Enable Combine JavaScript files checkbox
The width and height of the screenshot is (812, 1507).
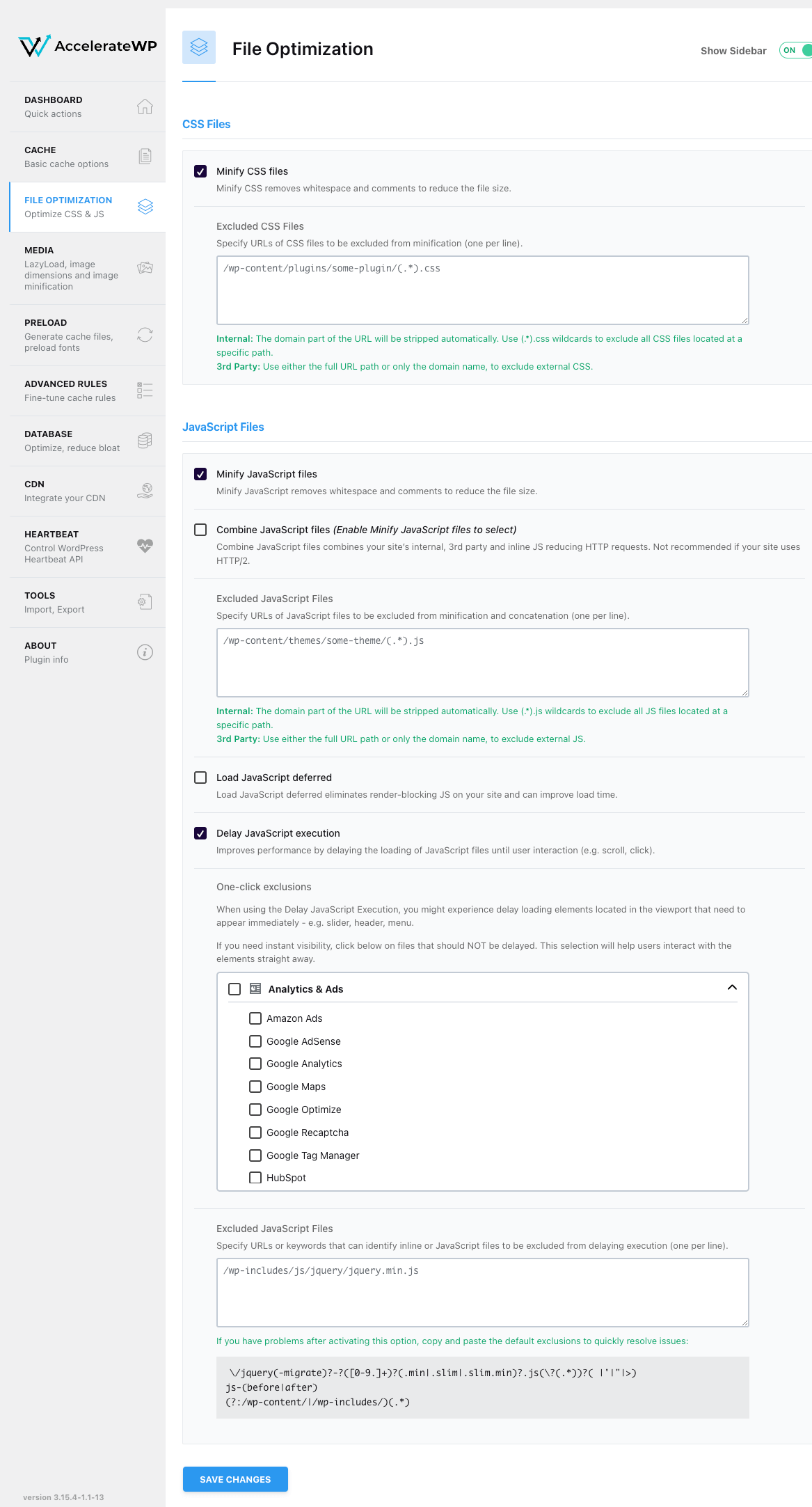(x=200, y=530)
